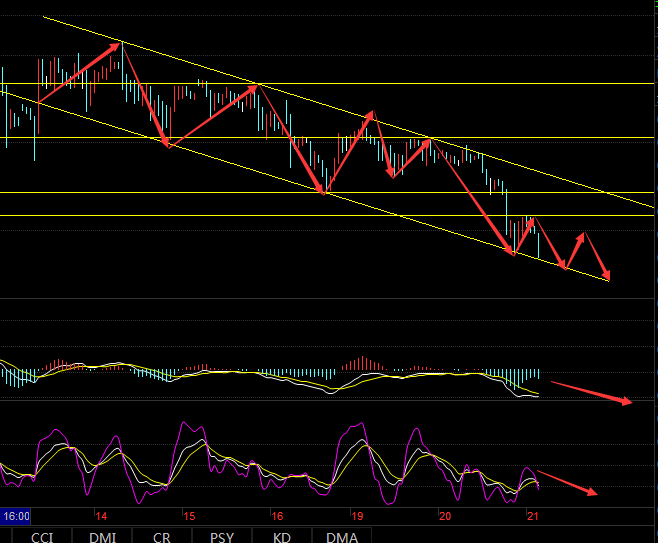Click the final projected red arrowhead at channel end
The image size is (658, 543).
607,277
